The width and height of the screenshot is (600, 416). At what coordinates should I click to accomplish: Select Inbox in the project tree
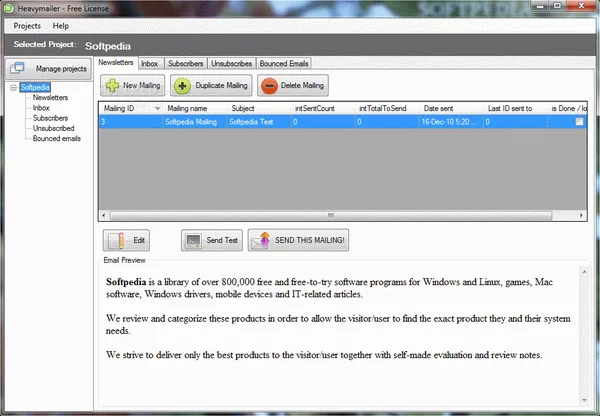pos(41,108)
